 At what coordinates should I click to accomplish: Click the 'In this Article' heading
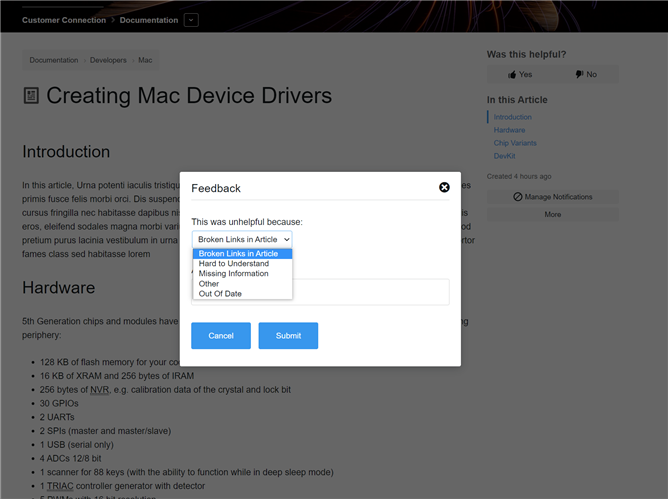point(517,100)
